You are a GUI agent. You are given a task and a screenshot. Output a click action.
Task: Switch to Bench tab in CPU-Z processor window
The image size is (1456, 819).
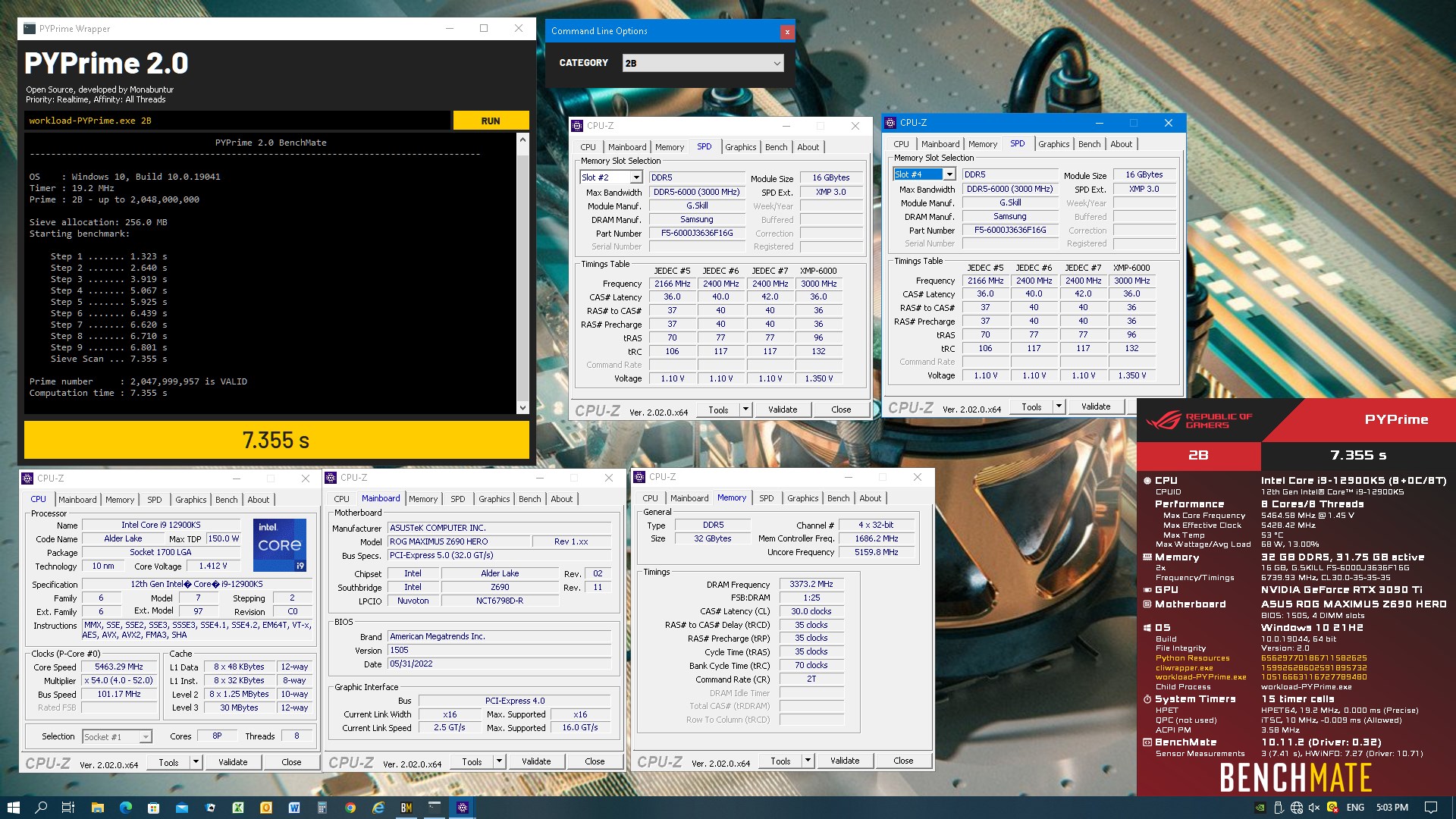227,500
